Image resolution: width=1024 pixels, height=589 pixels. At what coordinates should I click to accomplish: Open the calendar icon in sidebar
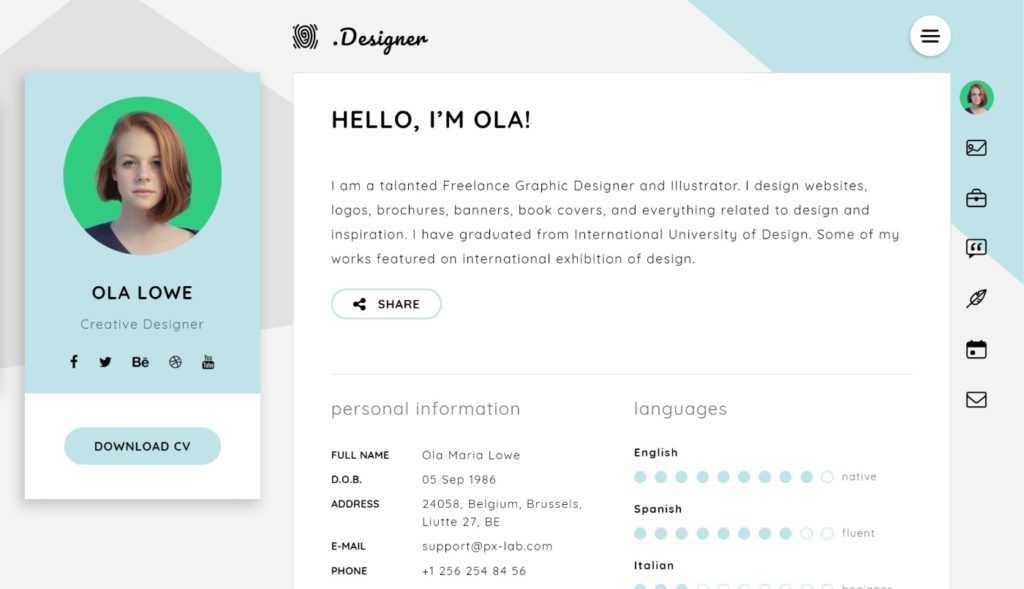pyautogui.click(x=976, y=349)
